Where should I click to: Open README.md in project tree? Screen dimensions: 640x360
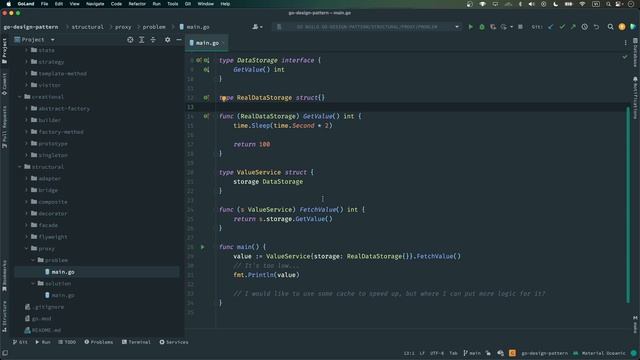coord(43,330)
